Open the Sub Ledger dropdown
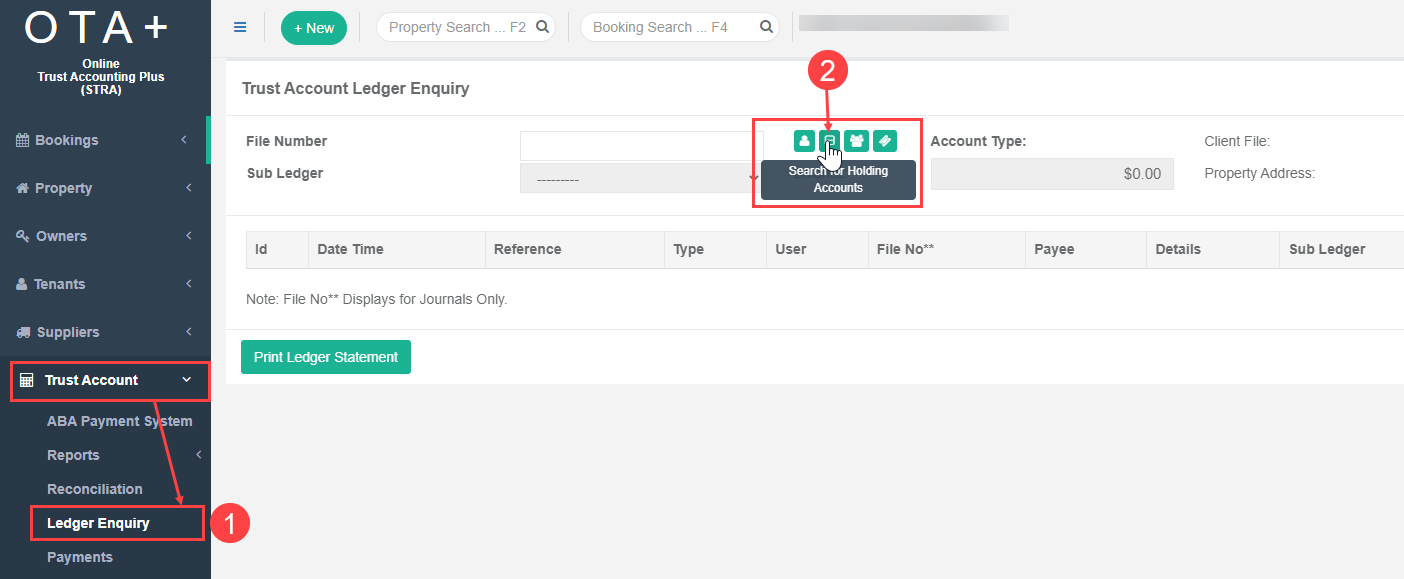The height and width of the screenshot is (579, 1404). 641,178
